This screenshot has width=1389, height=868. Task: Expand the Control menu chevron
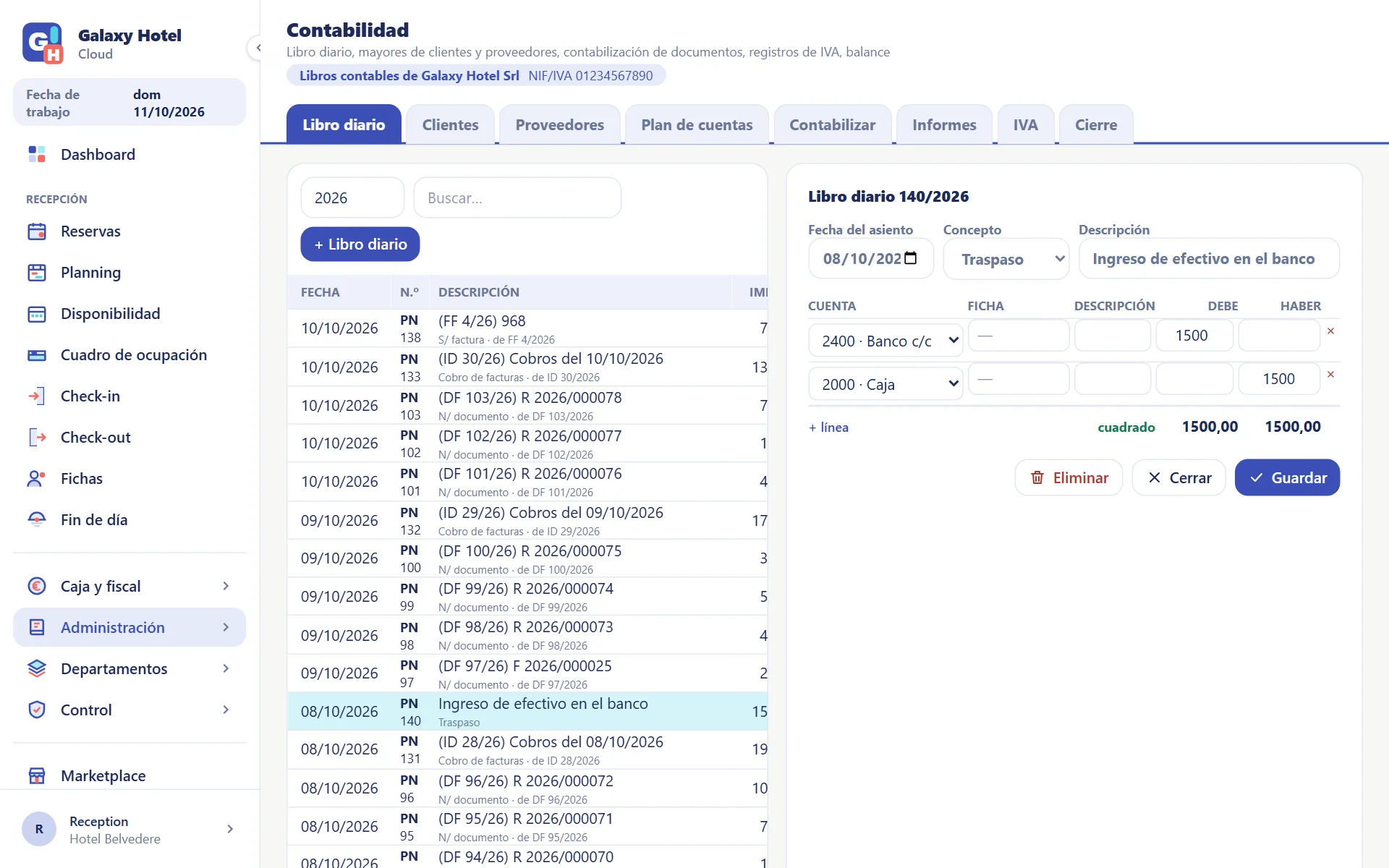(226, 710)
